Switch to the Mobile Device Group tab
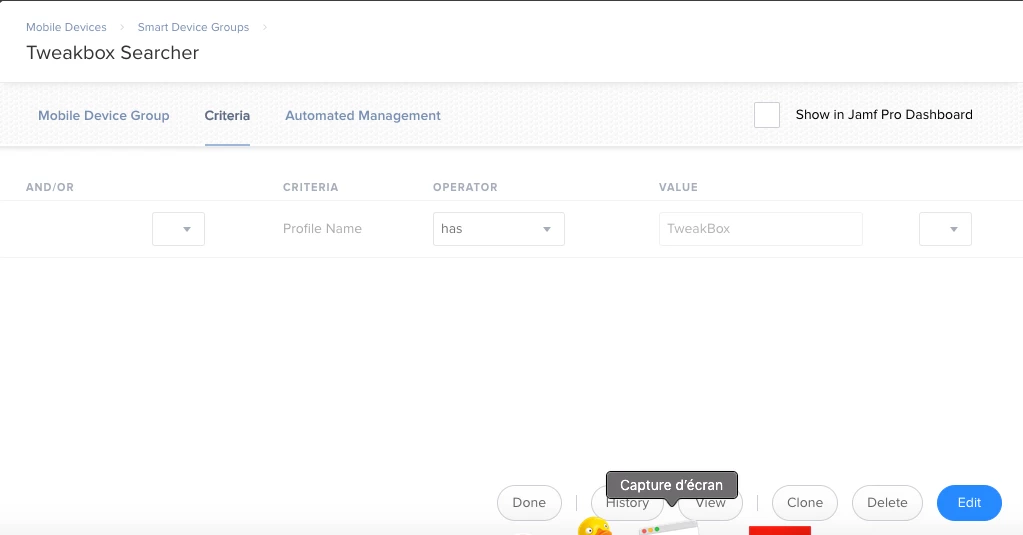This screenshot has height=535, width=1023. [x=104, y=115]
